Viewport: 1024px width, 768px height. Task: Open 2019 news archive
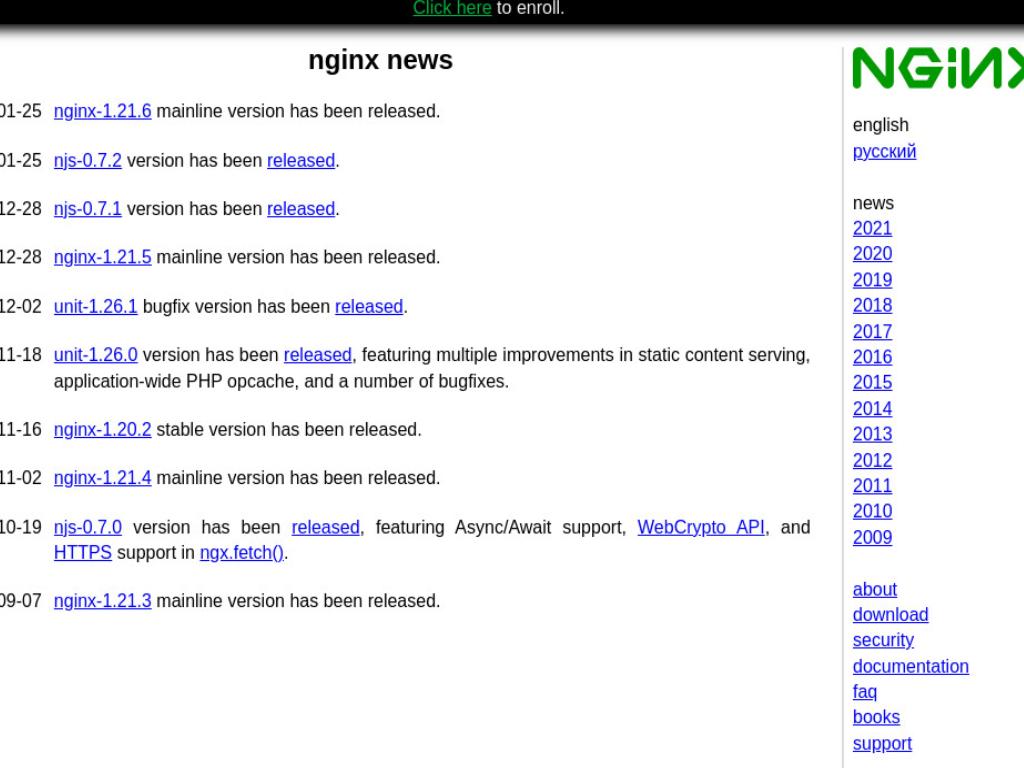tap(872, 280)
